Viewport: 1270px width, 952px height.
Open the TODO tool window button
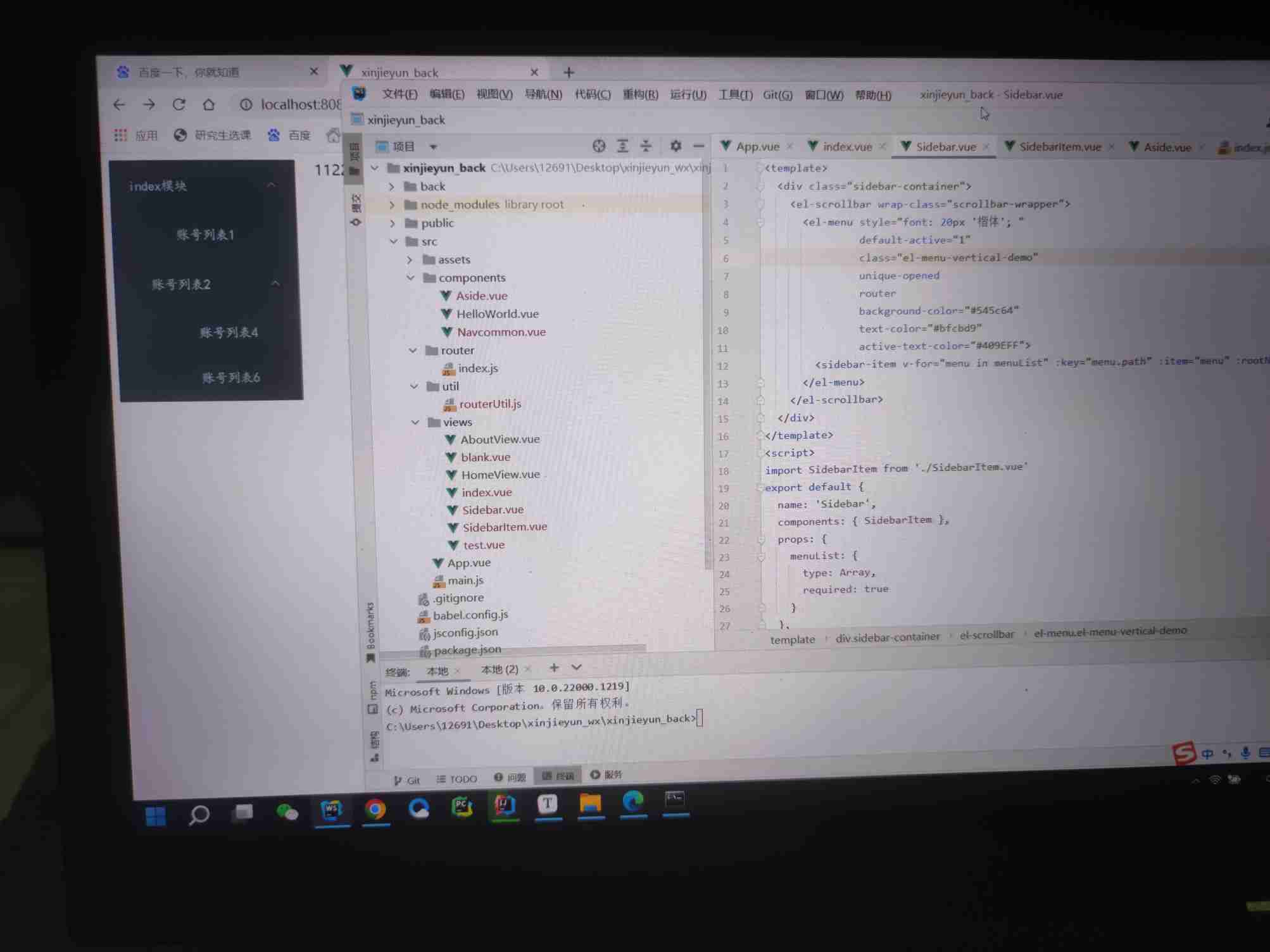(x=456, y=779)
